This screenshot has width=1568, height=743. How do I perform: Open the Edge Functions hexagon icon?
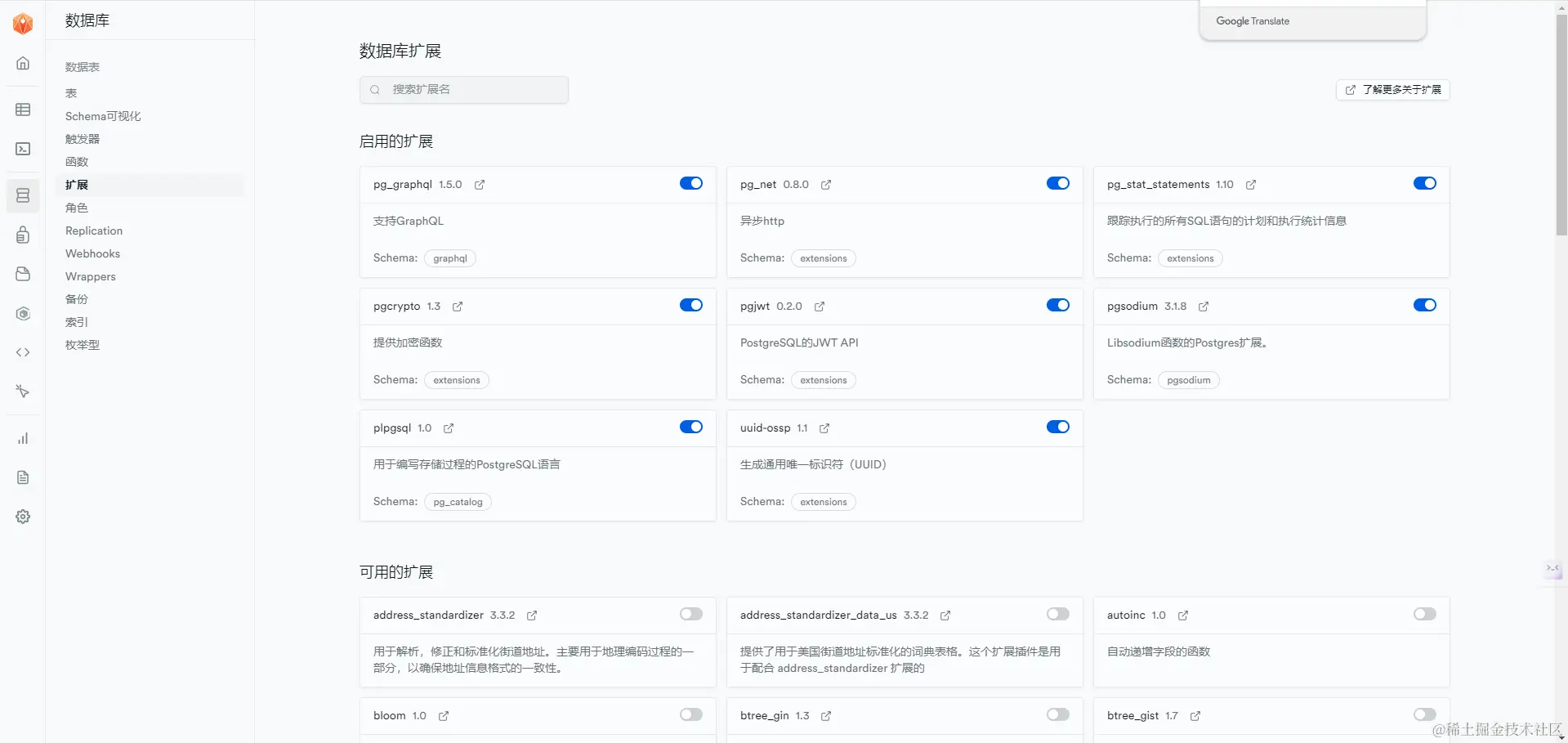23,313
